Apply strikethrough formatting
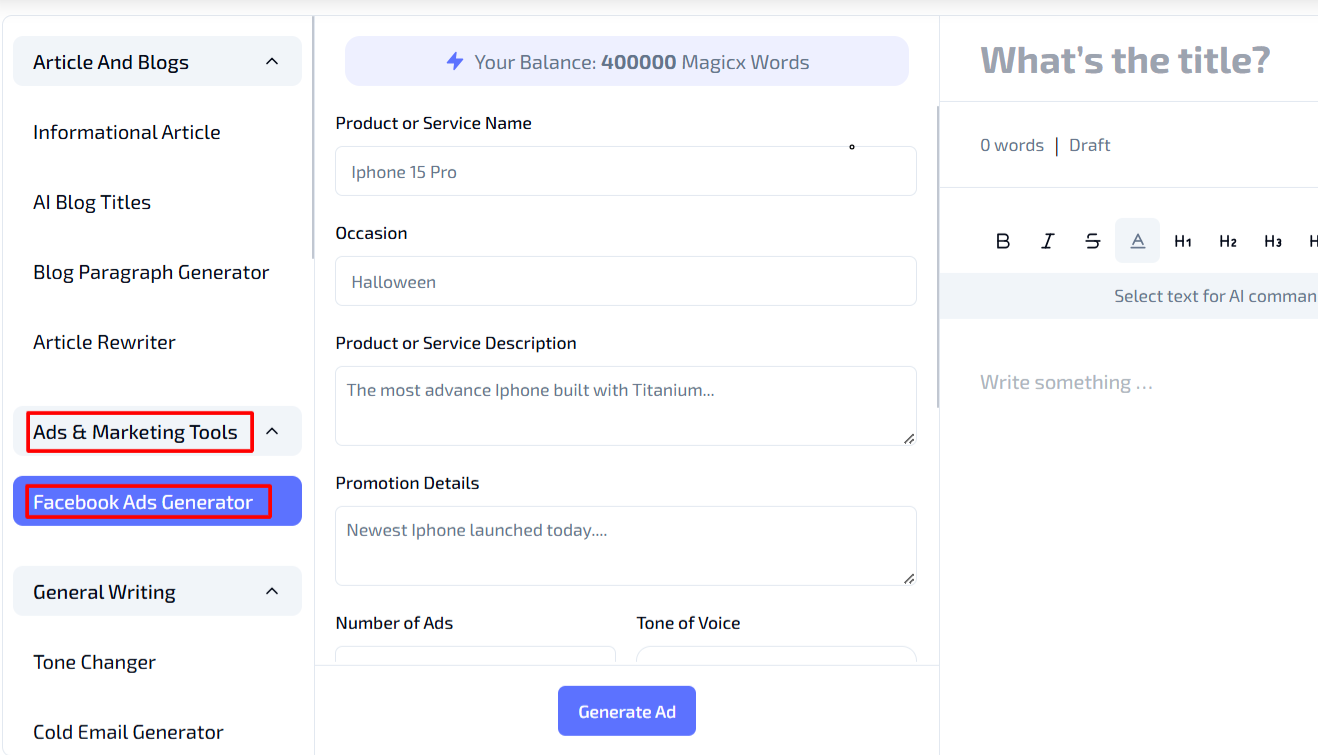This screenshot has width=1318, height=755. pos(1093,241)
